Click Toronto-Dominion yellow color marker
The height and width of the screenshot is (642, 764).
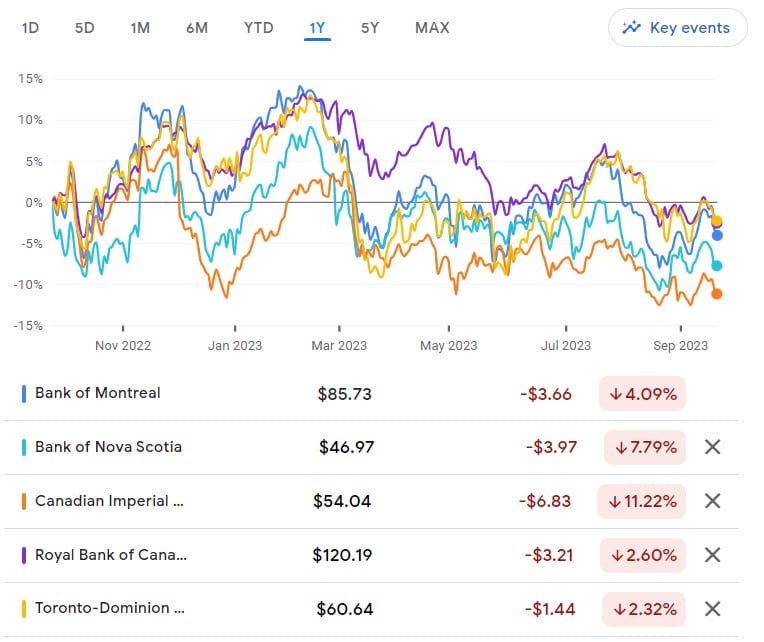24,609
